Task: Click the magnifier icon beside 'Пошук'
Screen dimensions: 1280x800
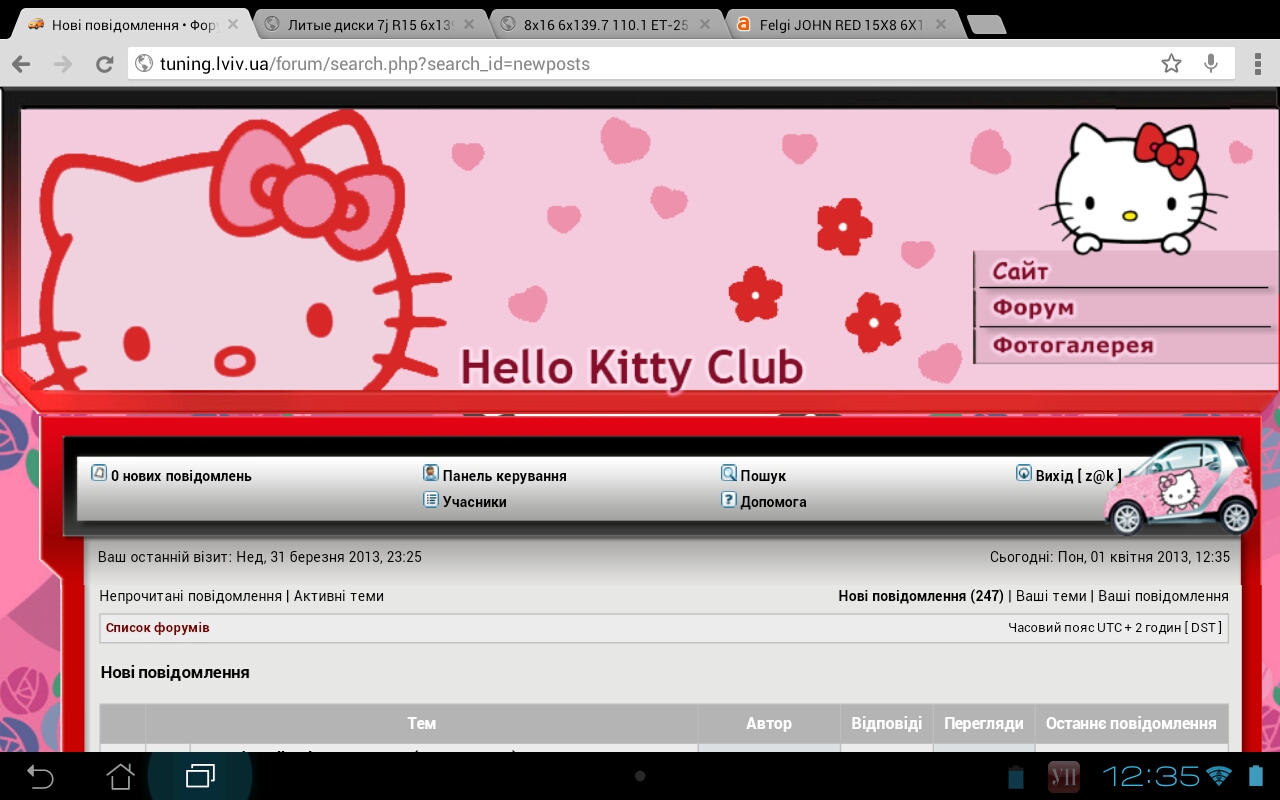Action: click(729, 473)
